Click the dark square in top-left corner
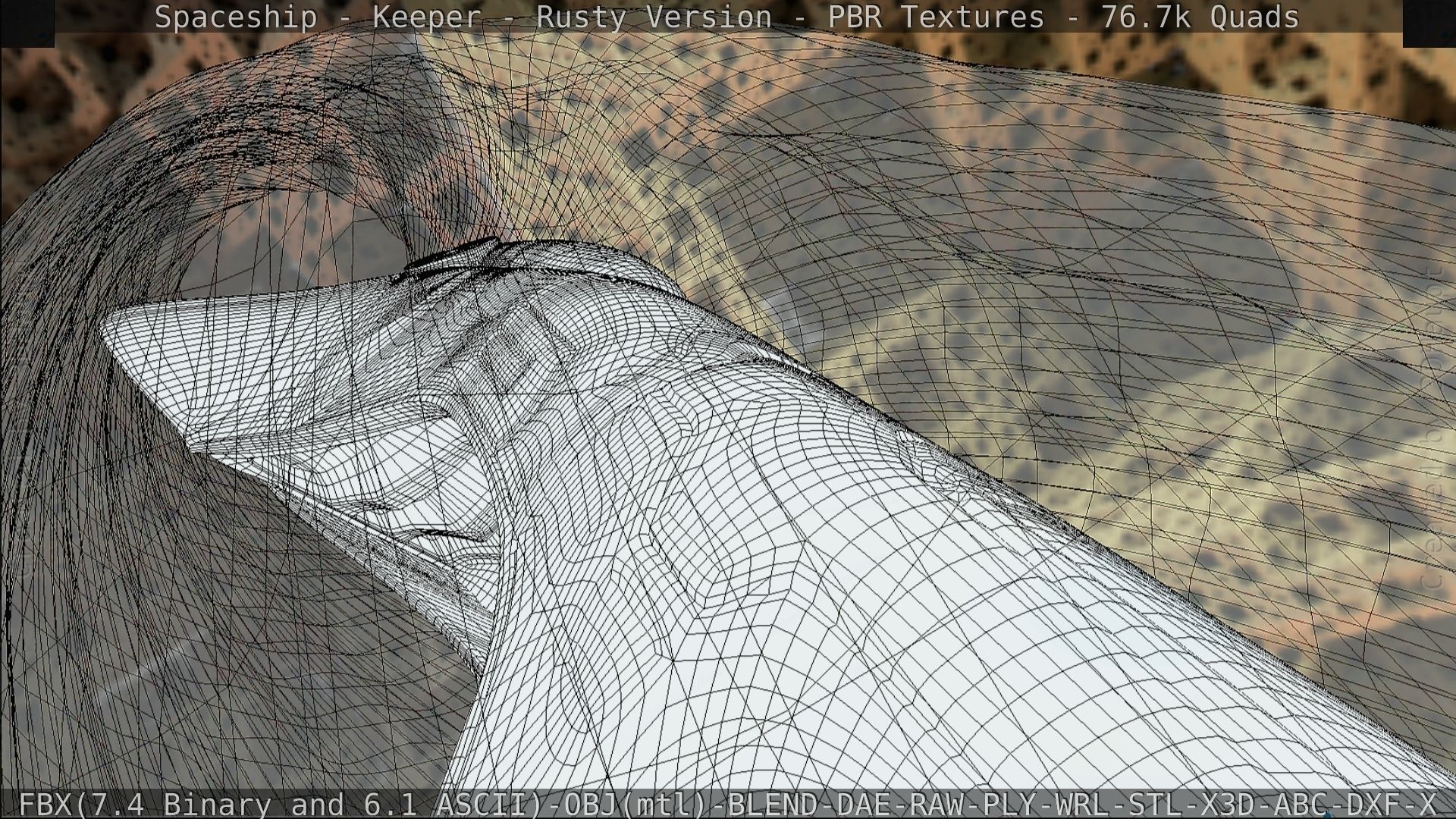The width and height of the screenshot is (1456, 819). 27,23
